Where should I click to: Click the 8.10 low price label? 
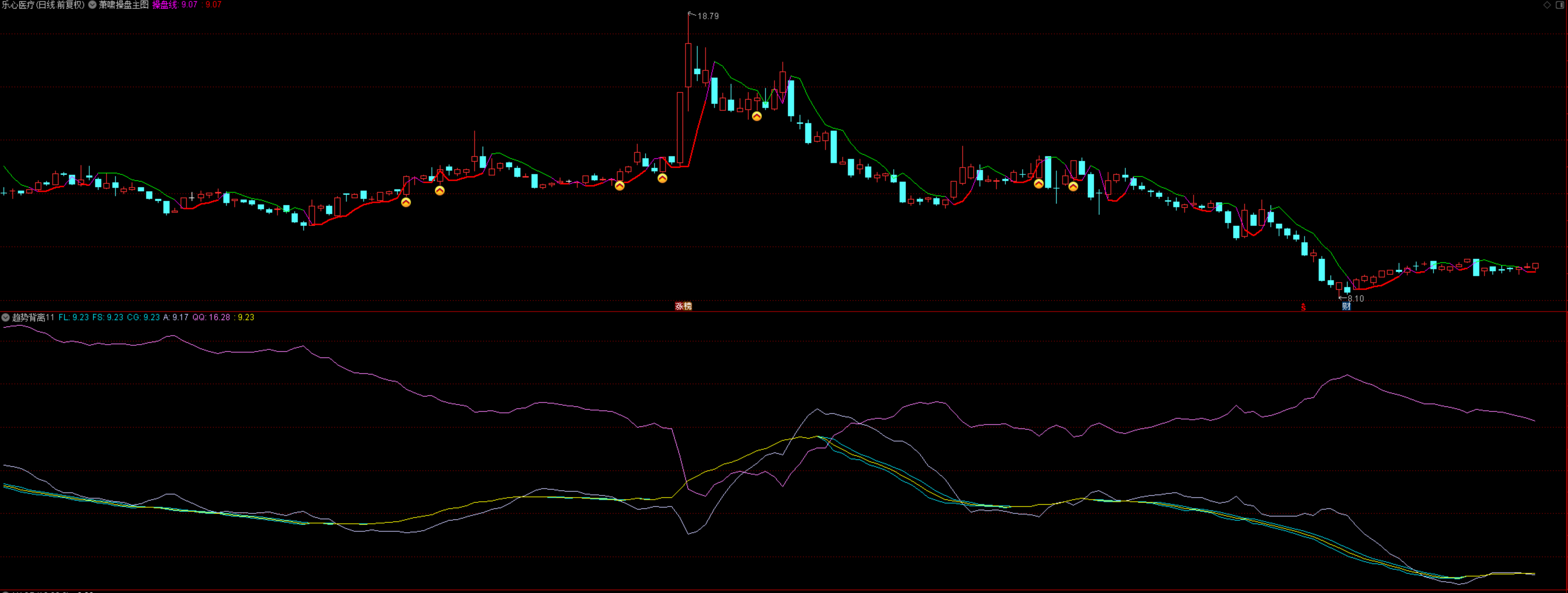click(1356, 299)
